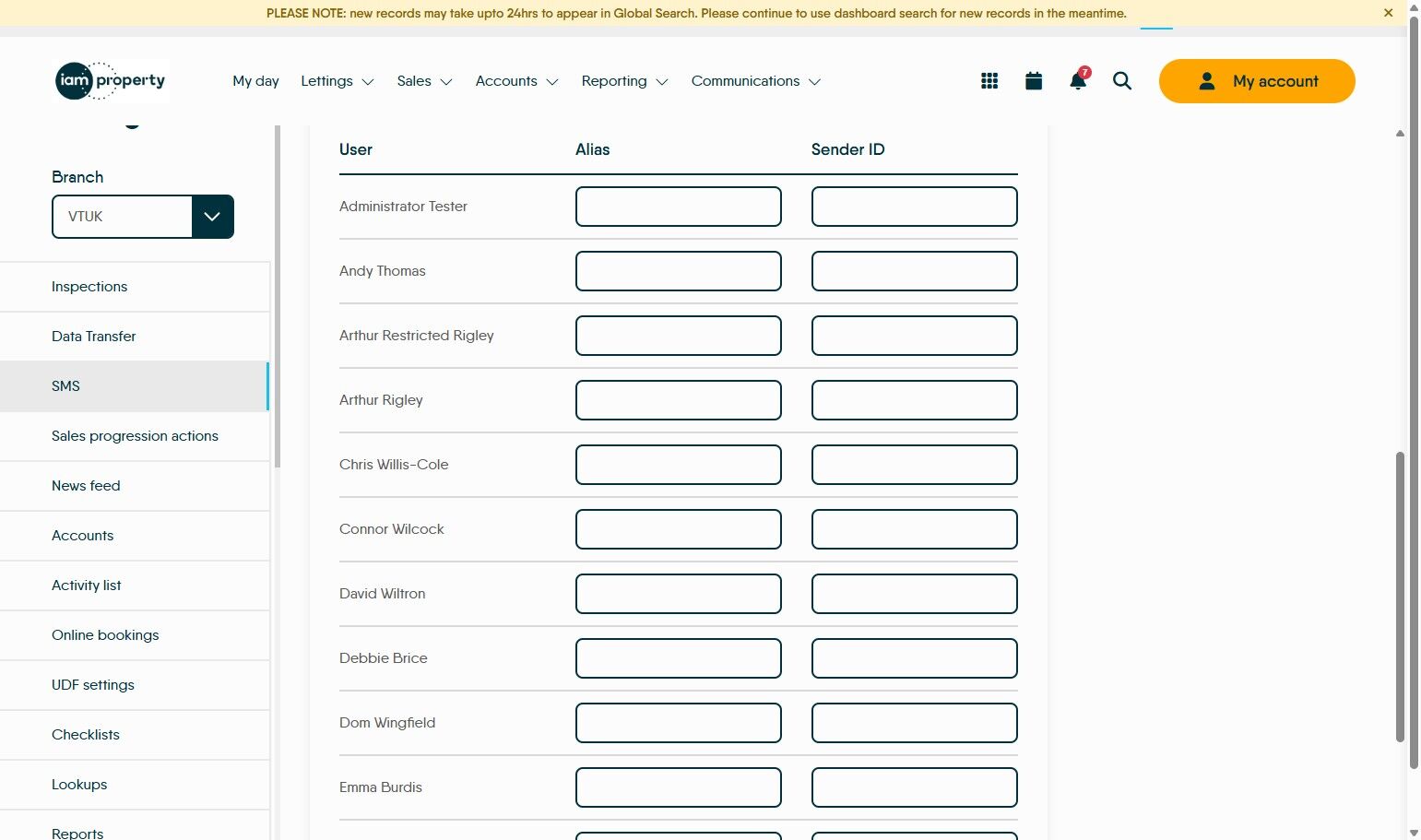Click Sender ID field for Andy Thomas
Viewport: 1421px width, 840px height.
click(915, 271)
